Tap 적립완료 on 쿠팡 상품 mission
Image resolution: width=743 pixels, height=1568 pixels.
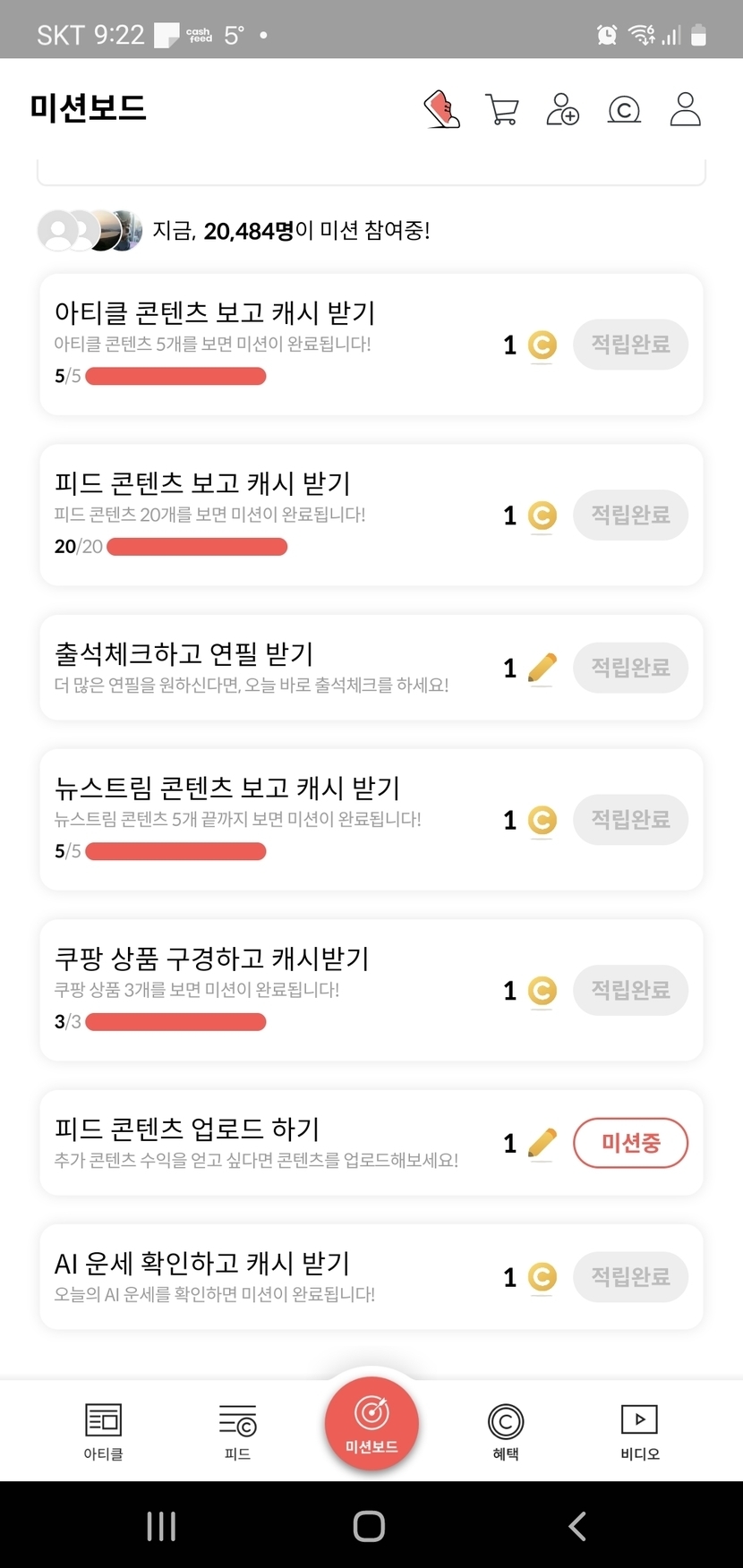pyautogui.click(x=630, y=990)
